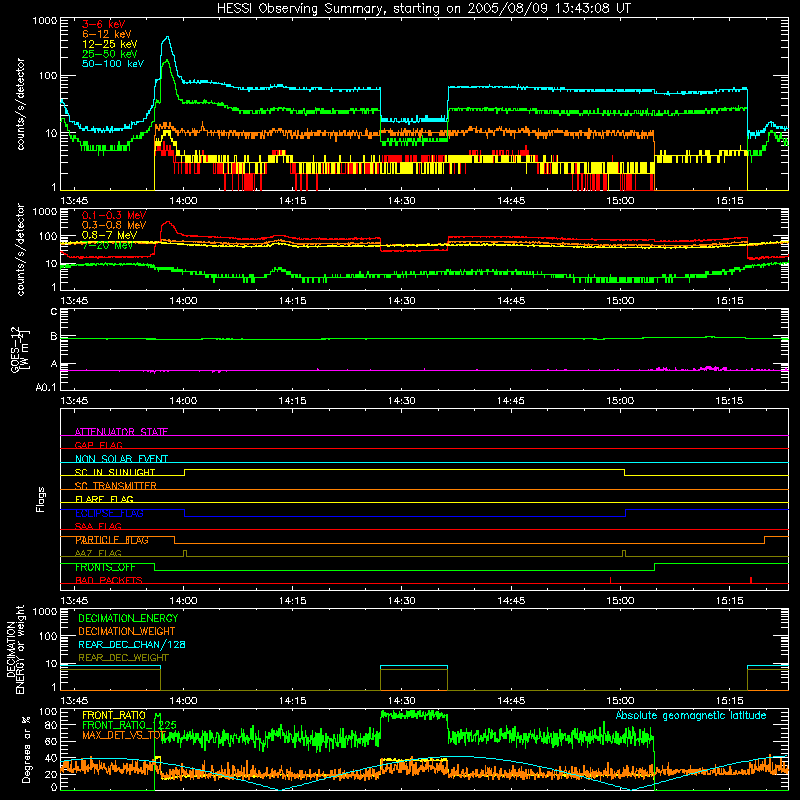This screenshot has width=800, height=800.
Task: Click the 14:15 tick under the decimation panel
Action: 292,701
